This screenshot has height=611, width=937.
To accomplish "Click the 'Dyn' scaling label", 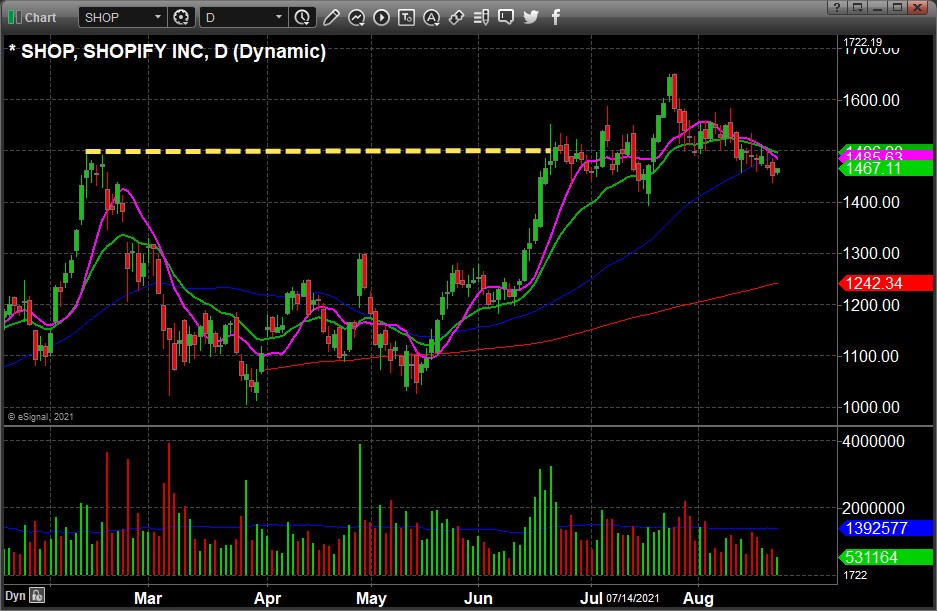I will click(x=15, y=596).
